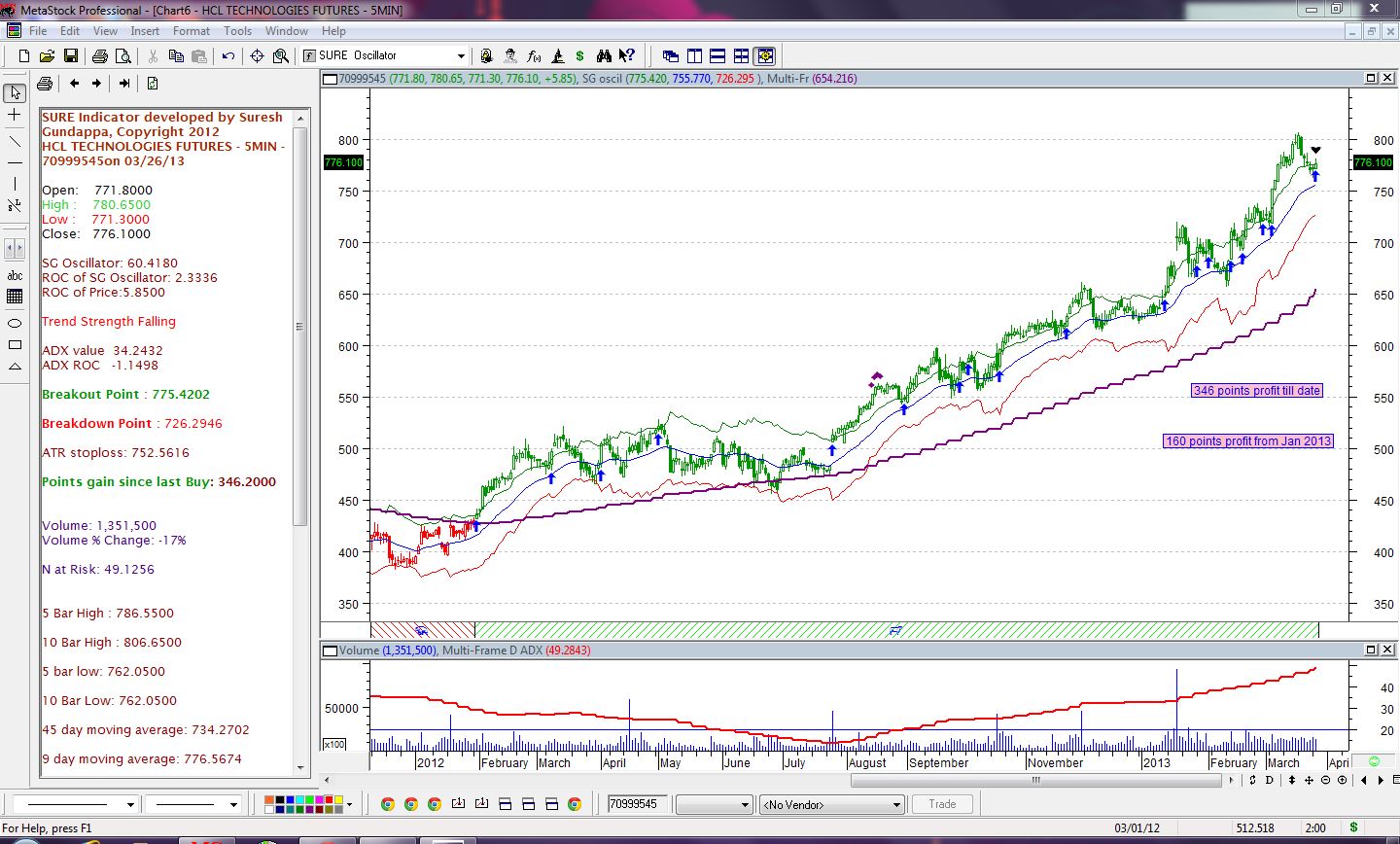Click the Open folder icon
Screen dimensions: 1400x844
pyautogui.click(x=48, y=56)
